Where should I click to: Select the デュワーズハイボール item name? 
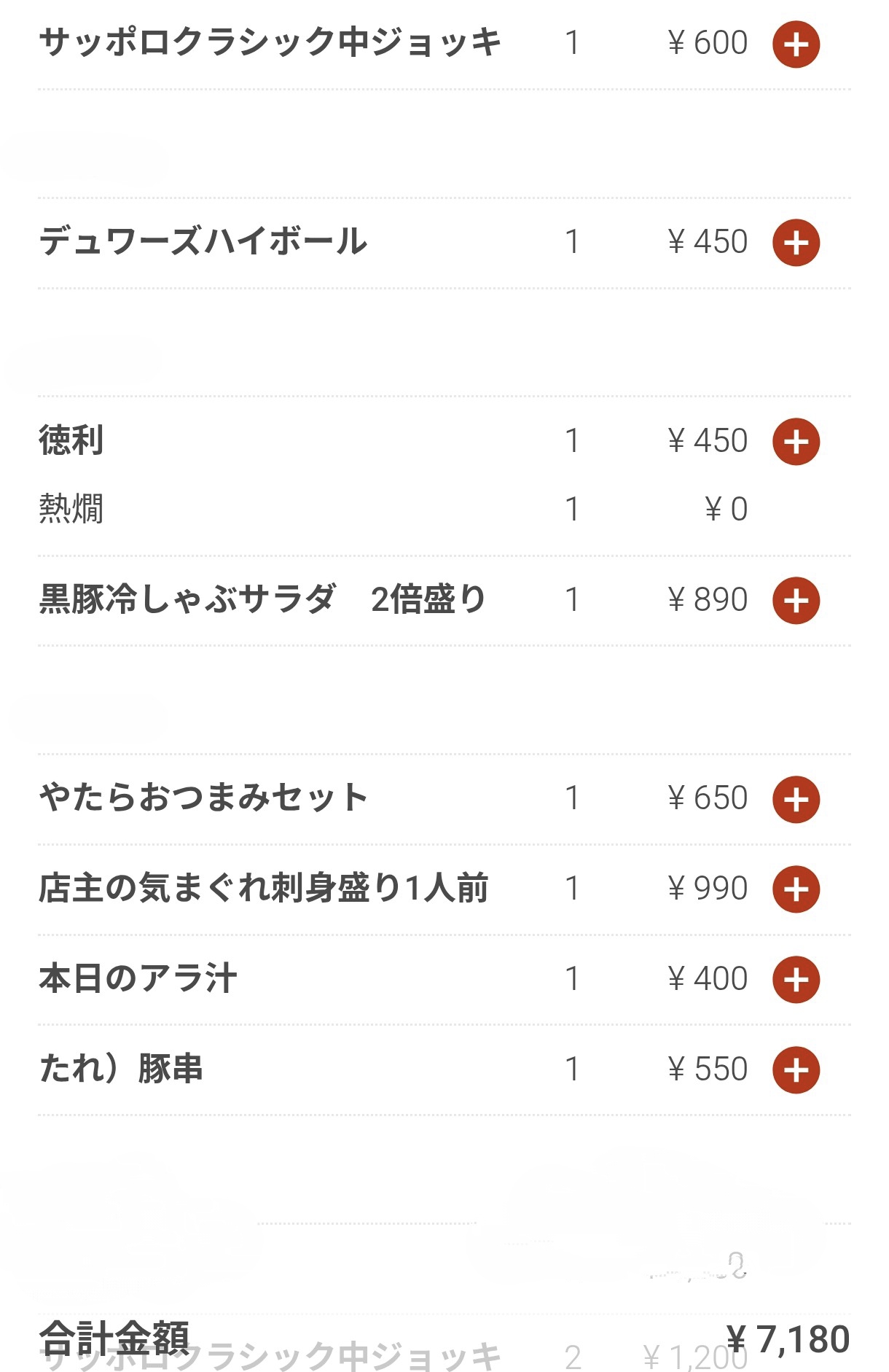203,242
